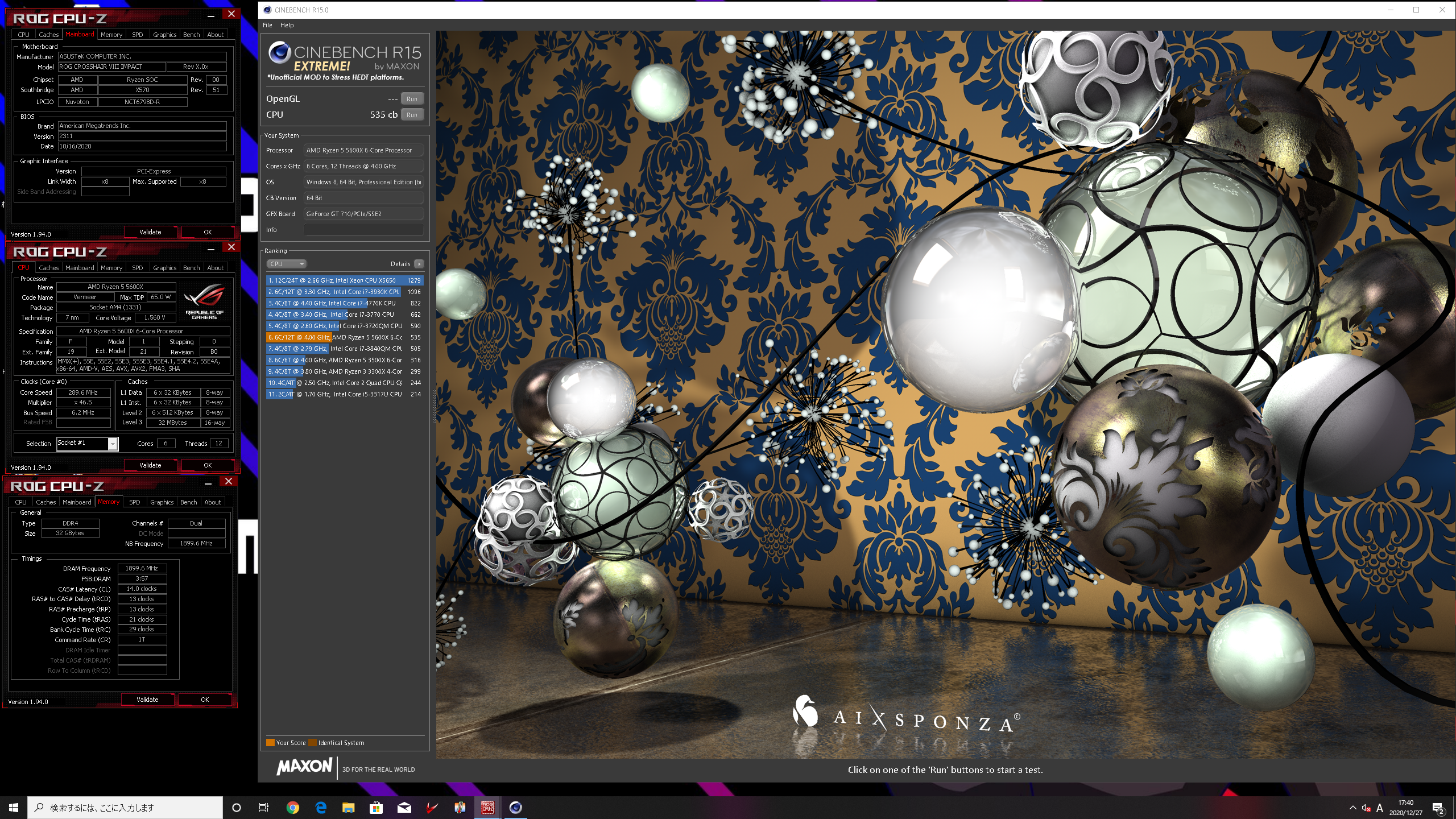Launch Microsoft Edge from the taskbar

[x=321, y=808]
